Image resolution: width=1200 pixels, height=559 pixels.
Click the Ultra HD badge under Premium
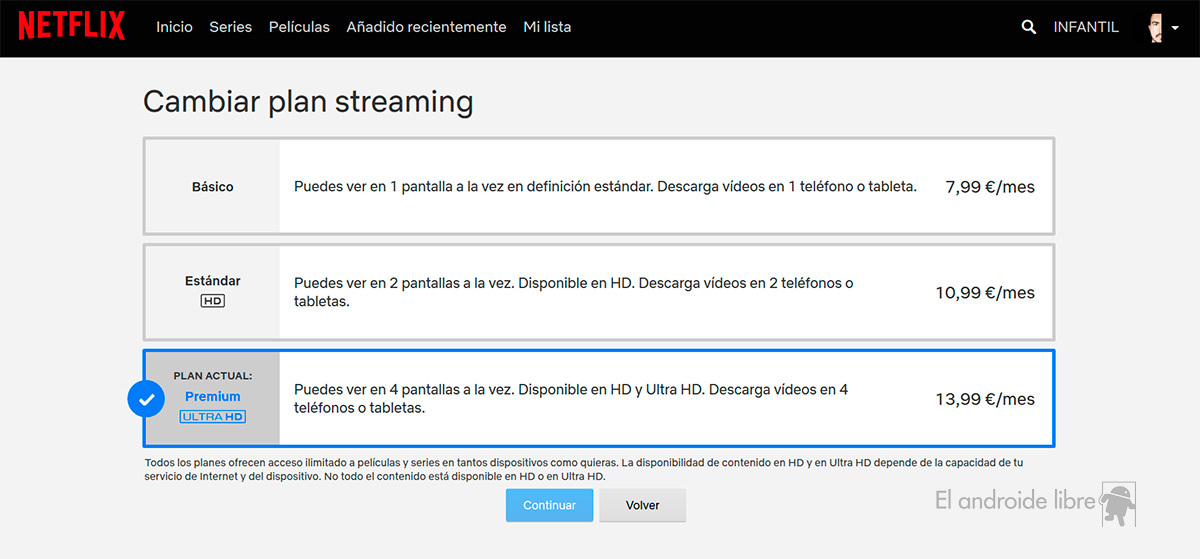pyautogui.click(x=212, y=416)
